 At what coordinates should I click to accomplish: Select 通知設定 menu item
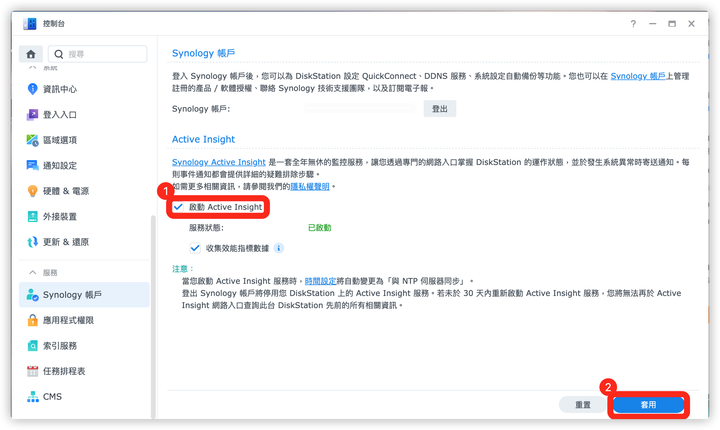tap(84, 165)
